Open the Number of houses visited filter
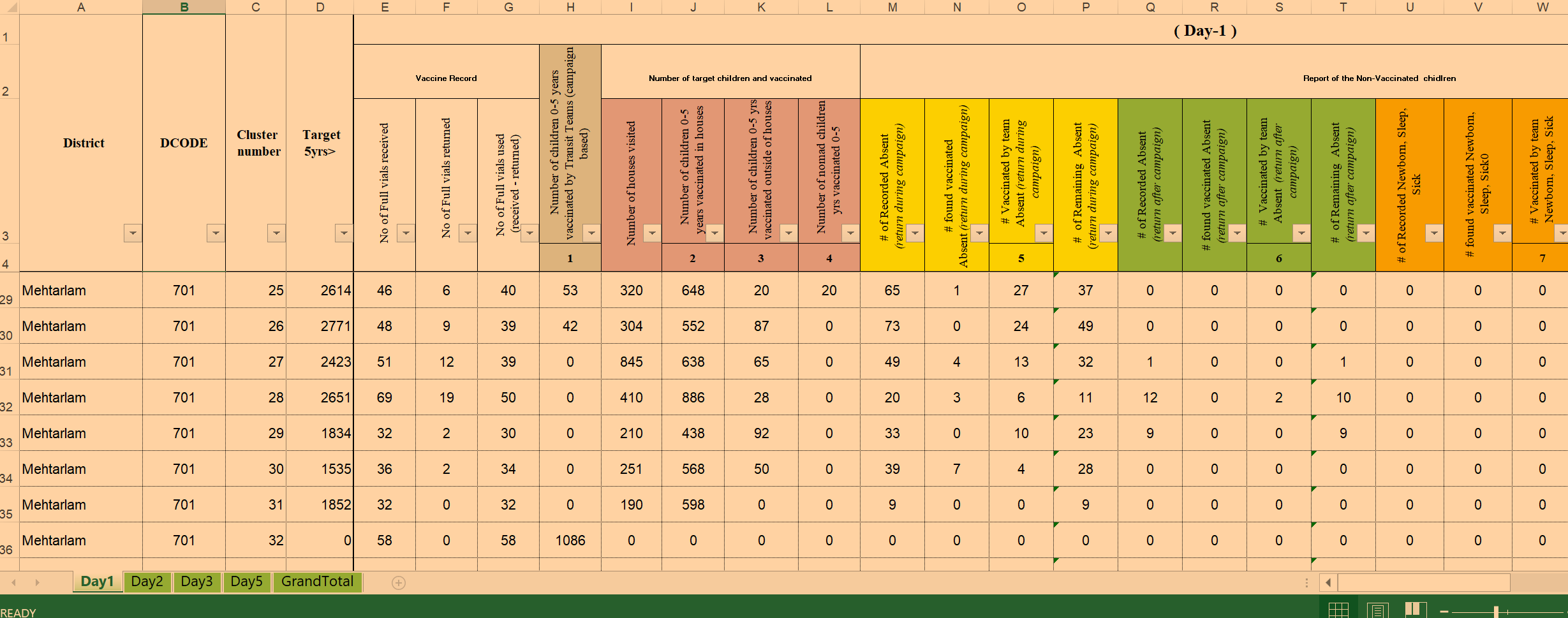1568x618 pixels. coord(651,233)
